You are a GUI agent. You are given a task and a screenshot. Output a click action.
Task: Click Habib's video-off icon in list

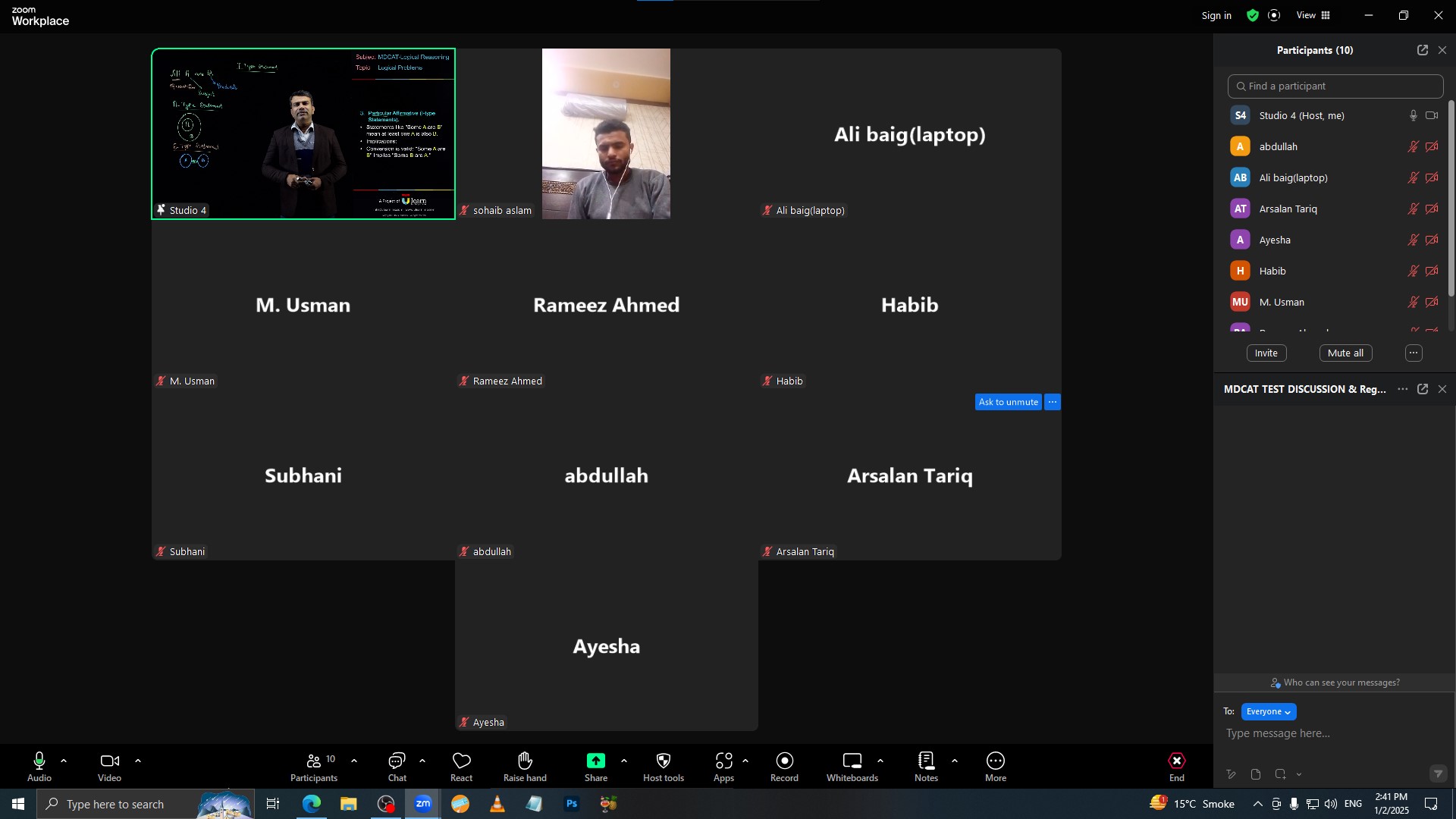(1432, 271)
